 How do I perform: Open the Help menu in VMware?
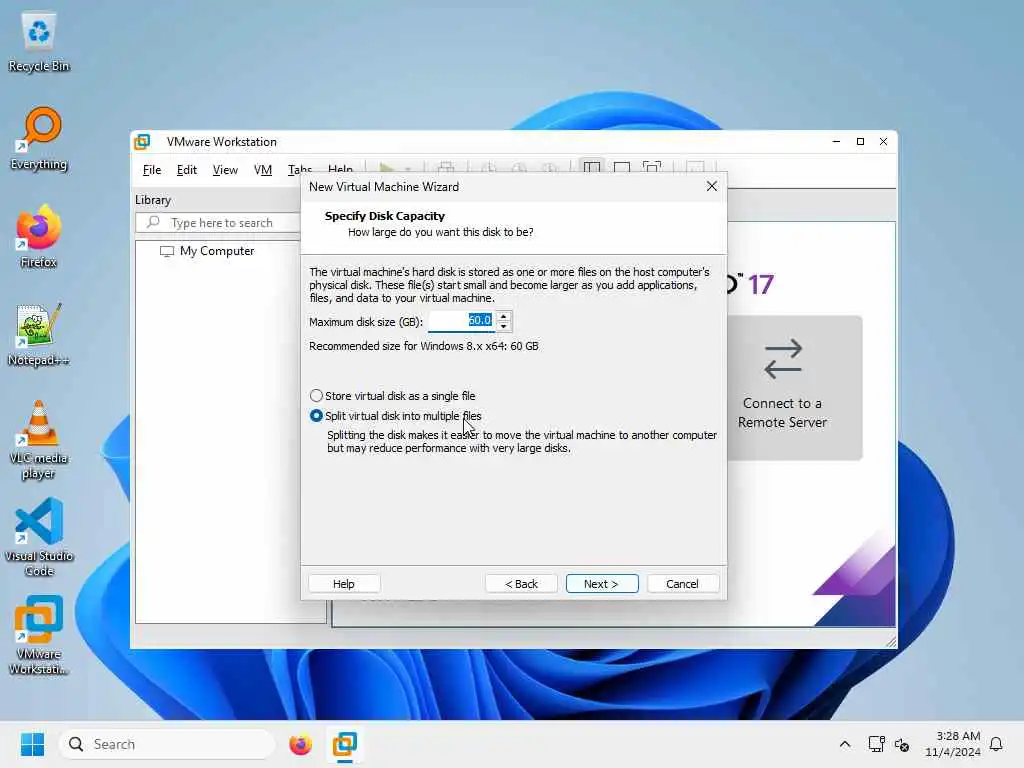click(340, 170)
